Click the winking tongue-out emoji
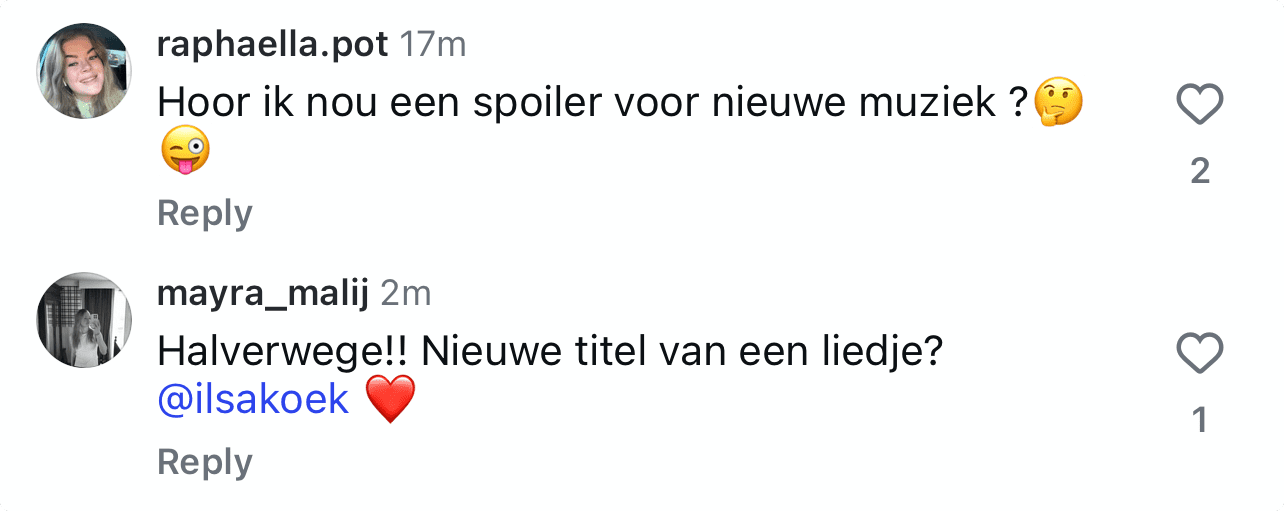This screenshot has width=1284, height=511. pyautogui.click(x=185, y=152)
